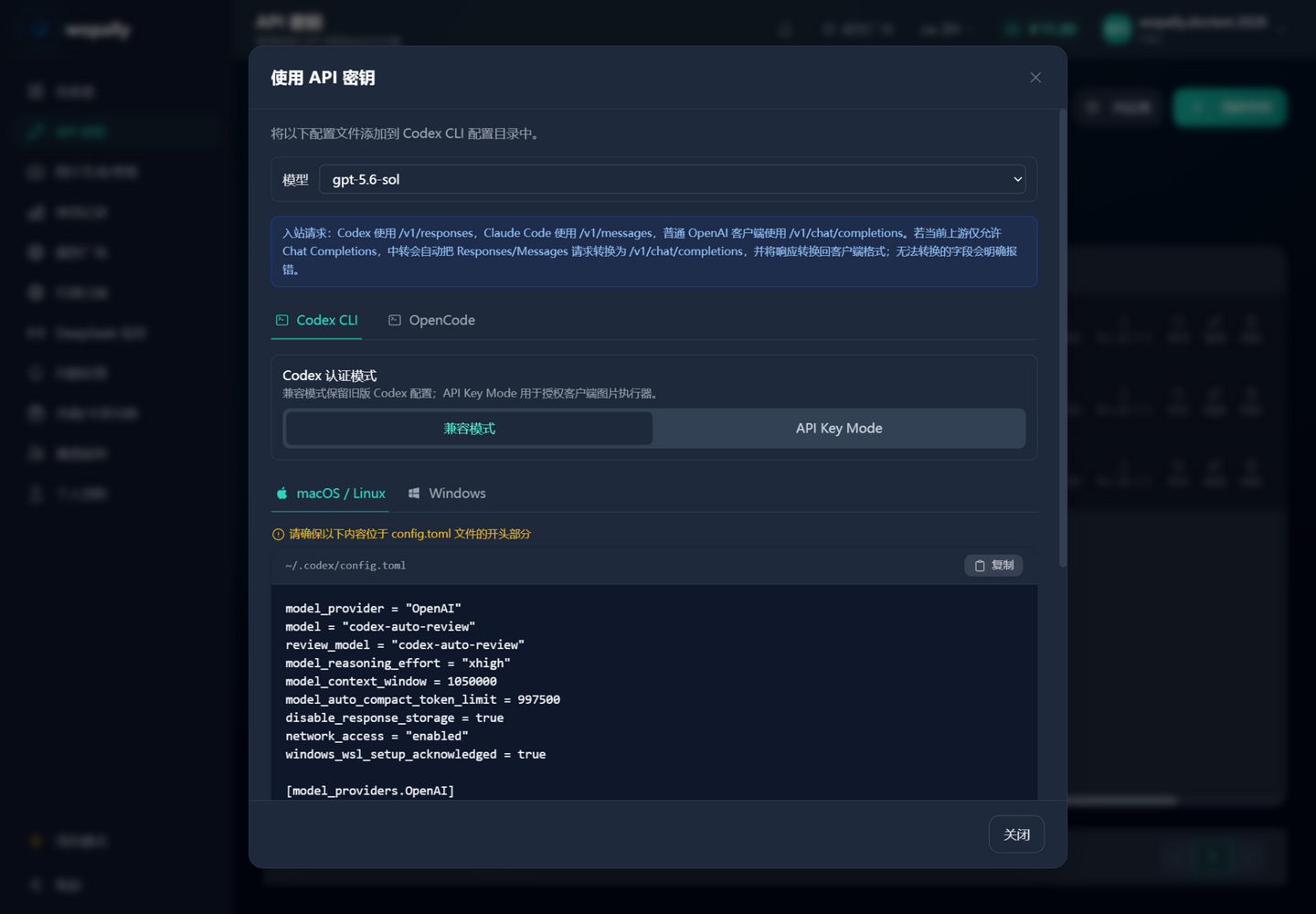Viewport: 1316px width, 914px height.
Task: Click the dialog's vertical scrollbar
Action: [x=1063, y=338]
